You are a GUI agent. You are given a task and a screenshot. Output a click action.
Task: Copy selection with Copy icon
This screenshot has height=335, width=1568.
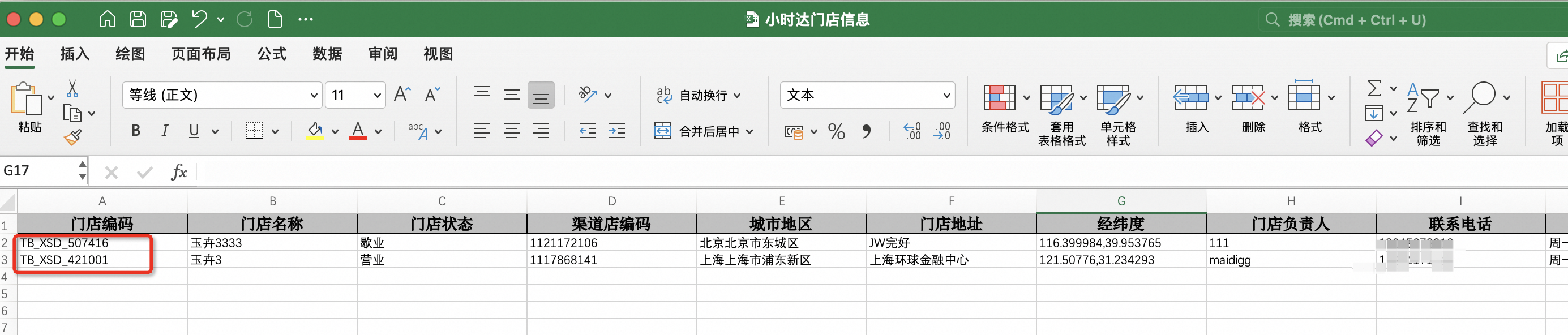pos(72,113)
